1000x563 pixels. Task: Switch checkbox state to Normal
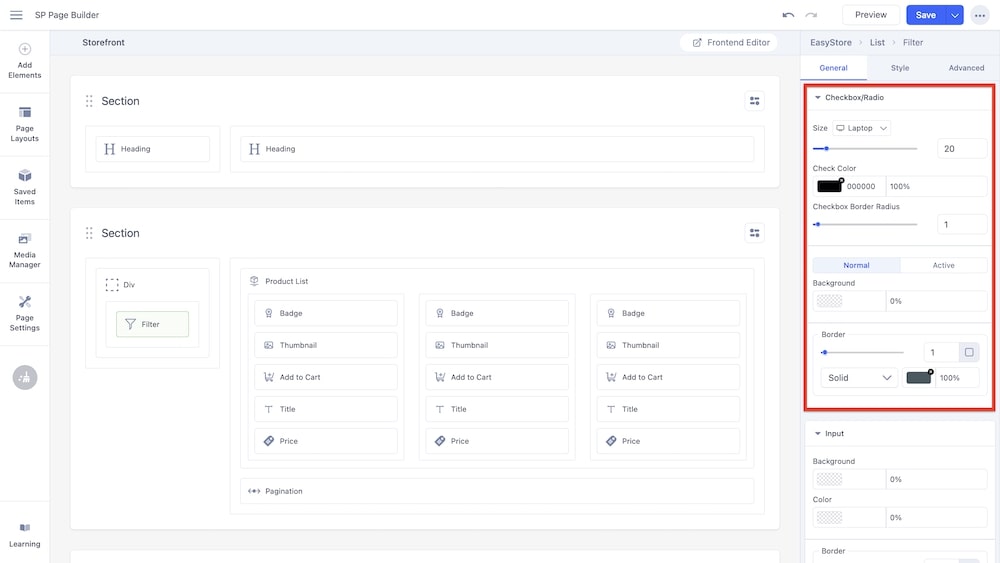pos(856,265)
